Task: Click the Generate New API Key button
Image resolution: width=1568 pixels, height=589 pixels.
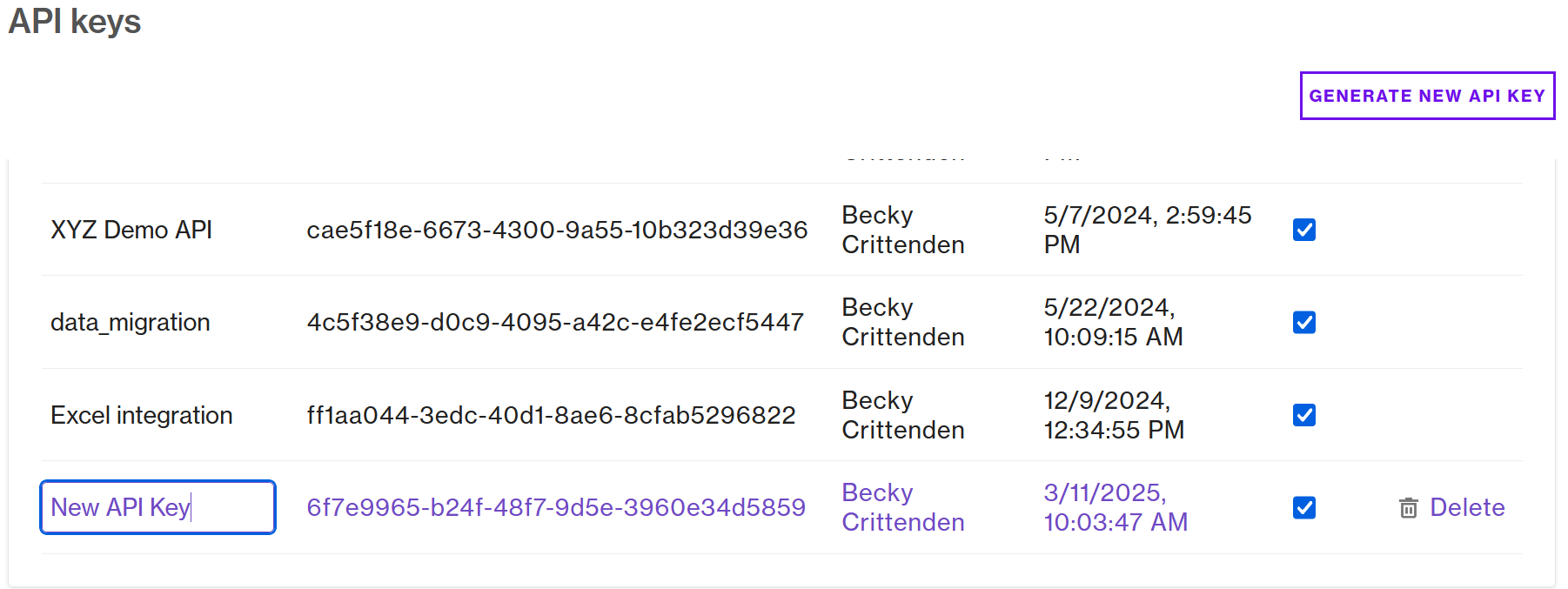Action: [x=1427, y=96]
